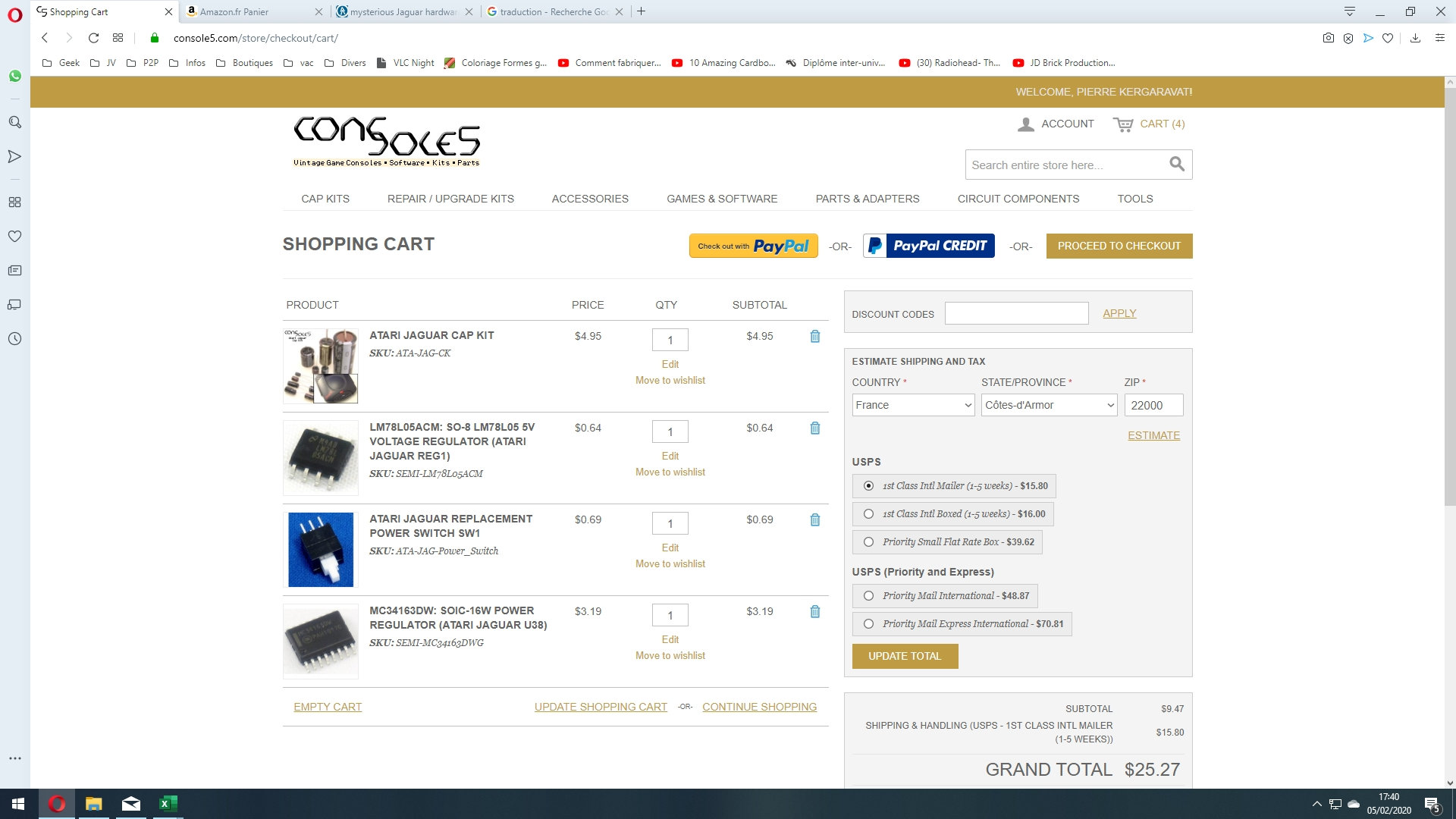Reload the page with refresh icon
This screenshot has width=1456, height=819.
click(x=93, y=38)
